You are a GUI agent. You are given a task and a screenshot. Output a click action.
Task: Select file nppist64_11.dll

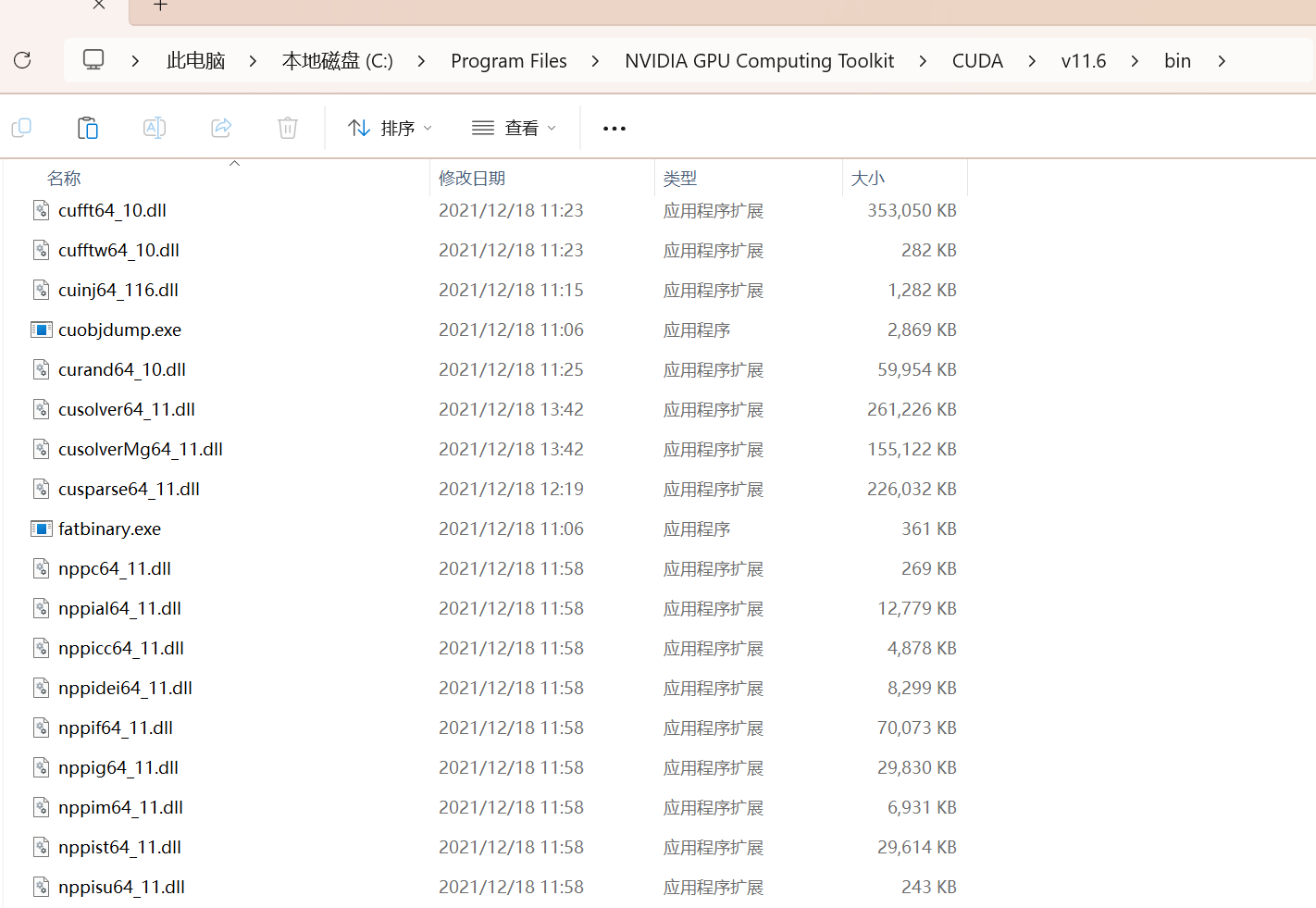click(119, 847)
